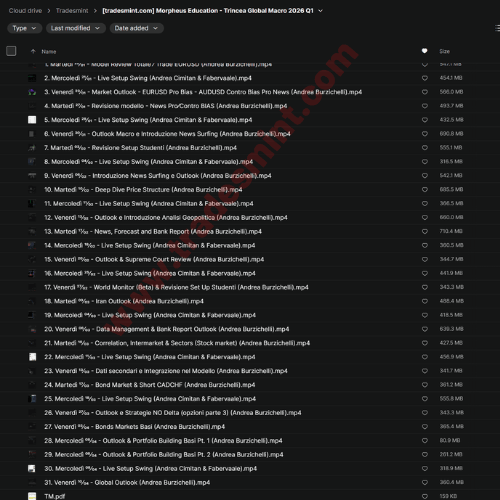500x500 pixels.
Task: Favorite the '2. Mercoledì Live Setup Swing' file
Action: coord(425,78)
